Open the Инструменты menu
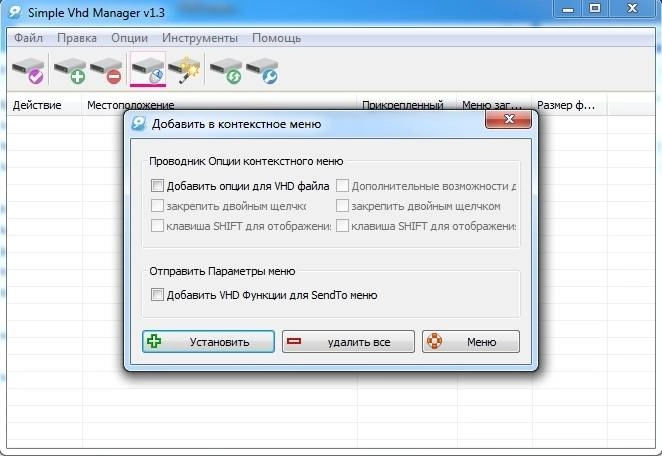This screenshot has height=456, width=662. [x=200, y=38]
